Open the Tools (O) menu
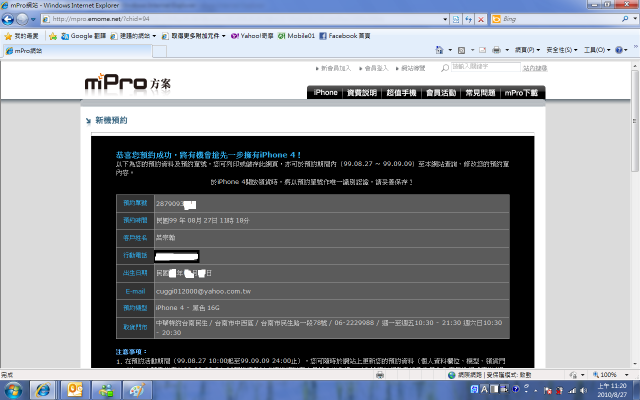Image resolution: width=640 pixels, height=400 pixels. click(x=597, y=50)
